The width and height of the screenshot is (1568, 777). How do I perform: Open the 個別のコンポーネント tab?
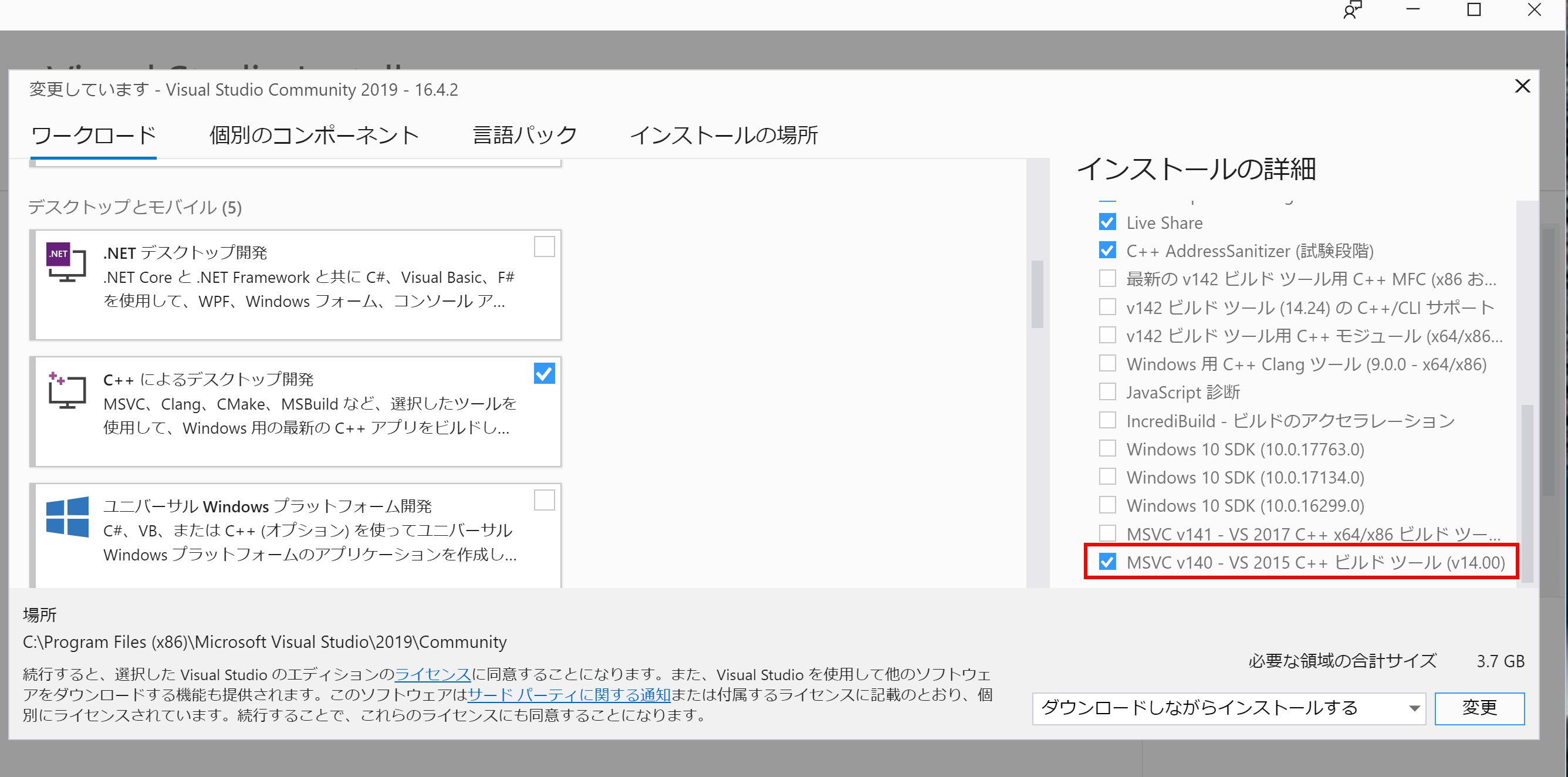click(314, 135)
